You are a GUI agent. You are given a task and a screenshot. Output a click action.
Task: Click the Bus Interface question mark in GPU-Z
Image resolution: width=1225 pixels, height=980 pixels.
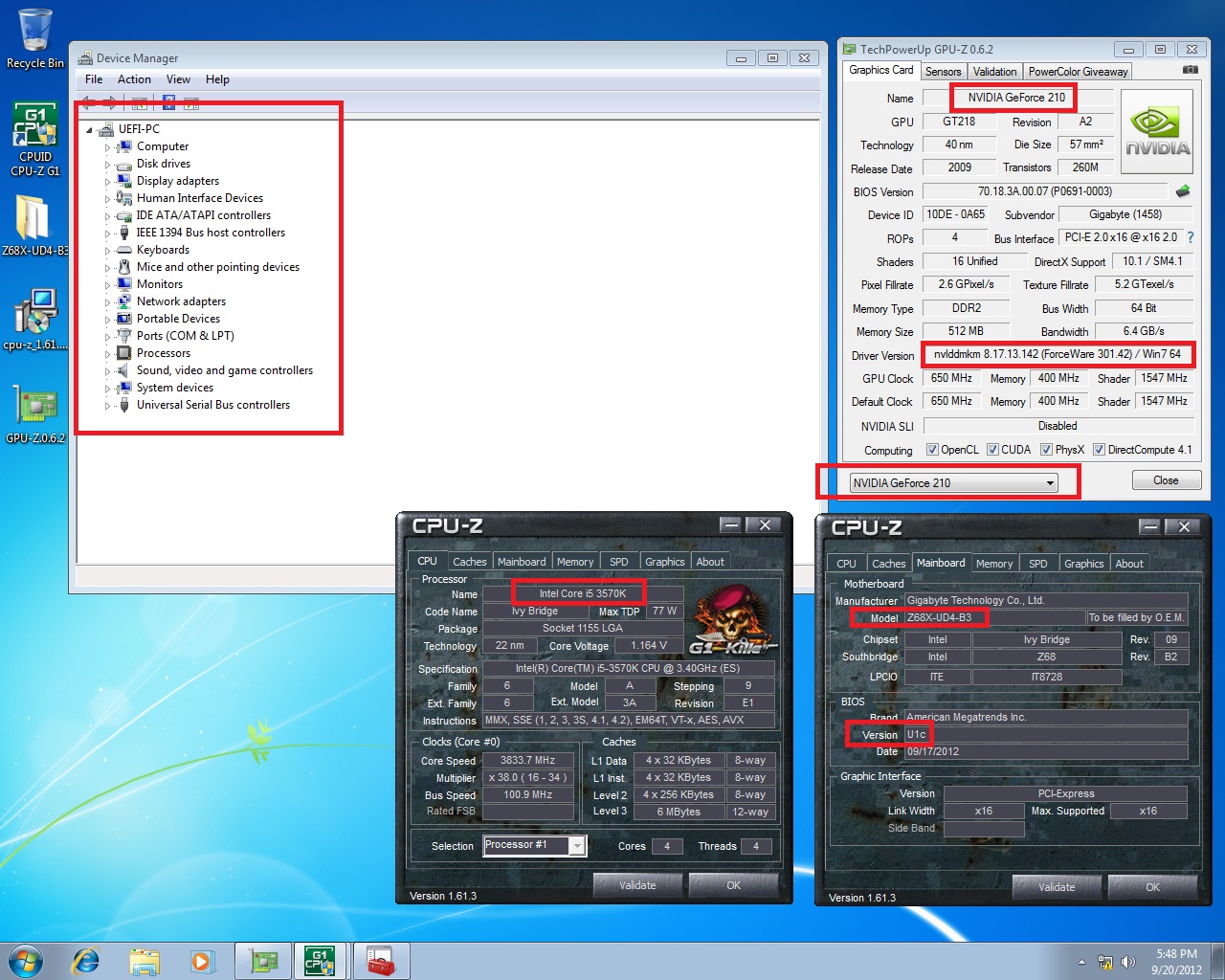(1191, 237)
